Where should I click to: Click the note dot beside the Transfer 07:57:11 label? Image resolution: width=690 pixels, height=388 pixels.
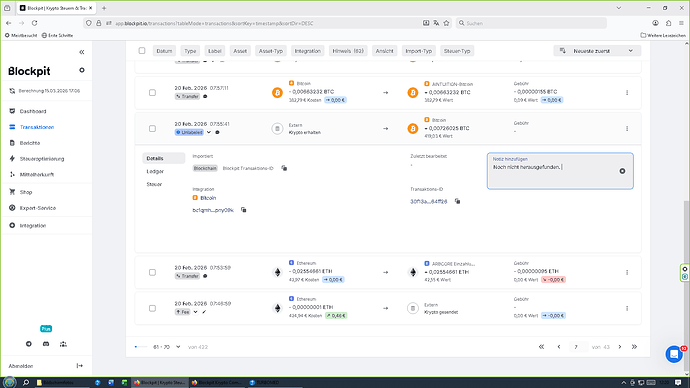205,96
